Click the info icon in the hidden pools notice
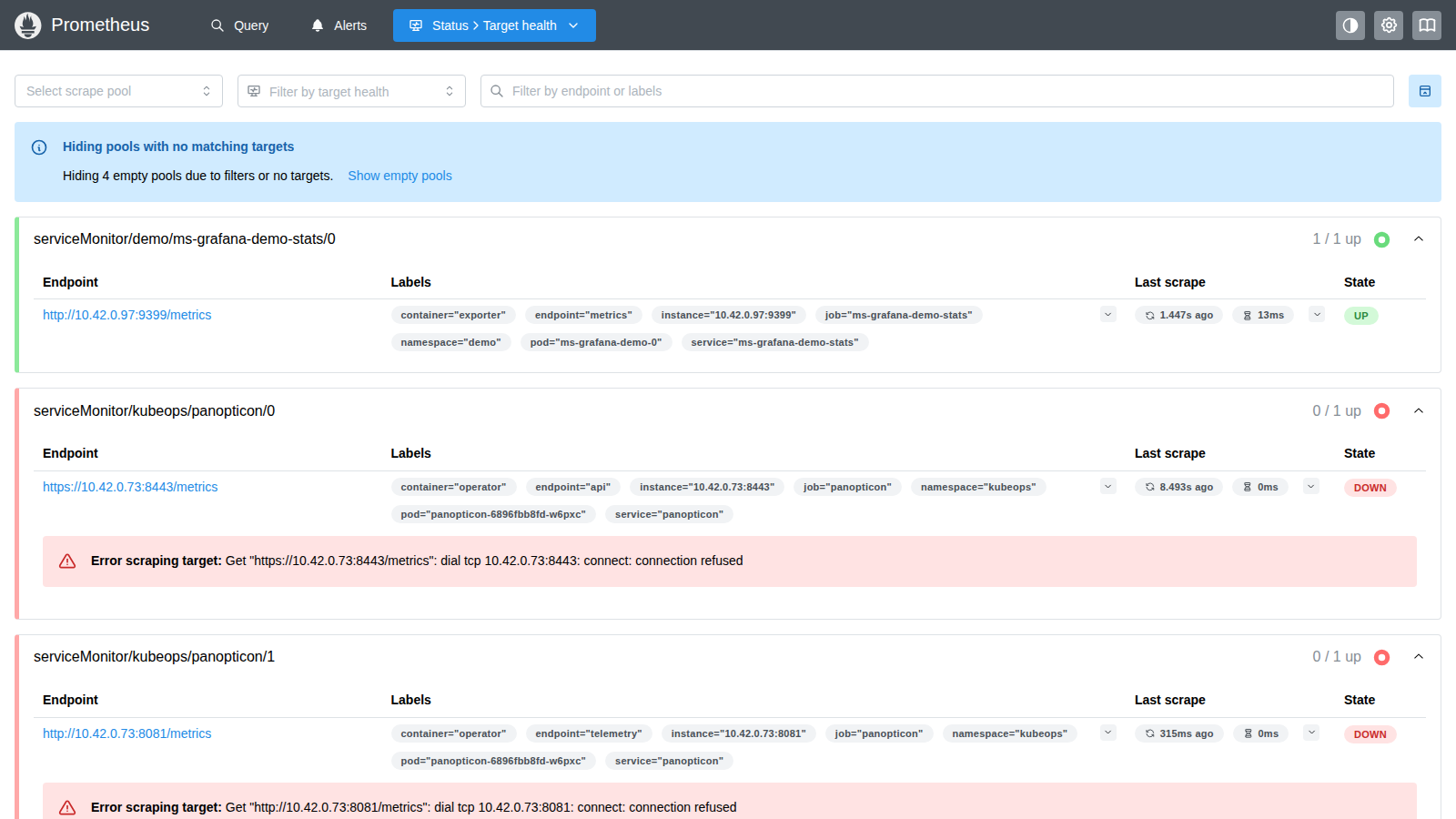The width and height of the screenshot is (1456, 819). tap(39, 147)
